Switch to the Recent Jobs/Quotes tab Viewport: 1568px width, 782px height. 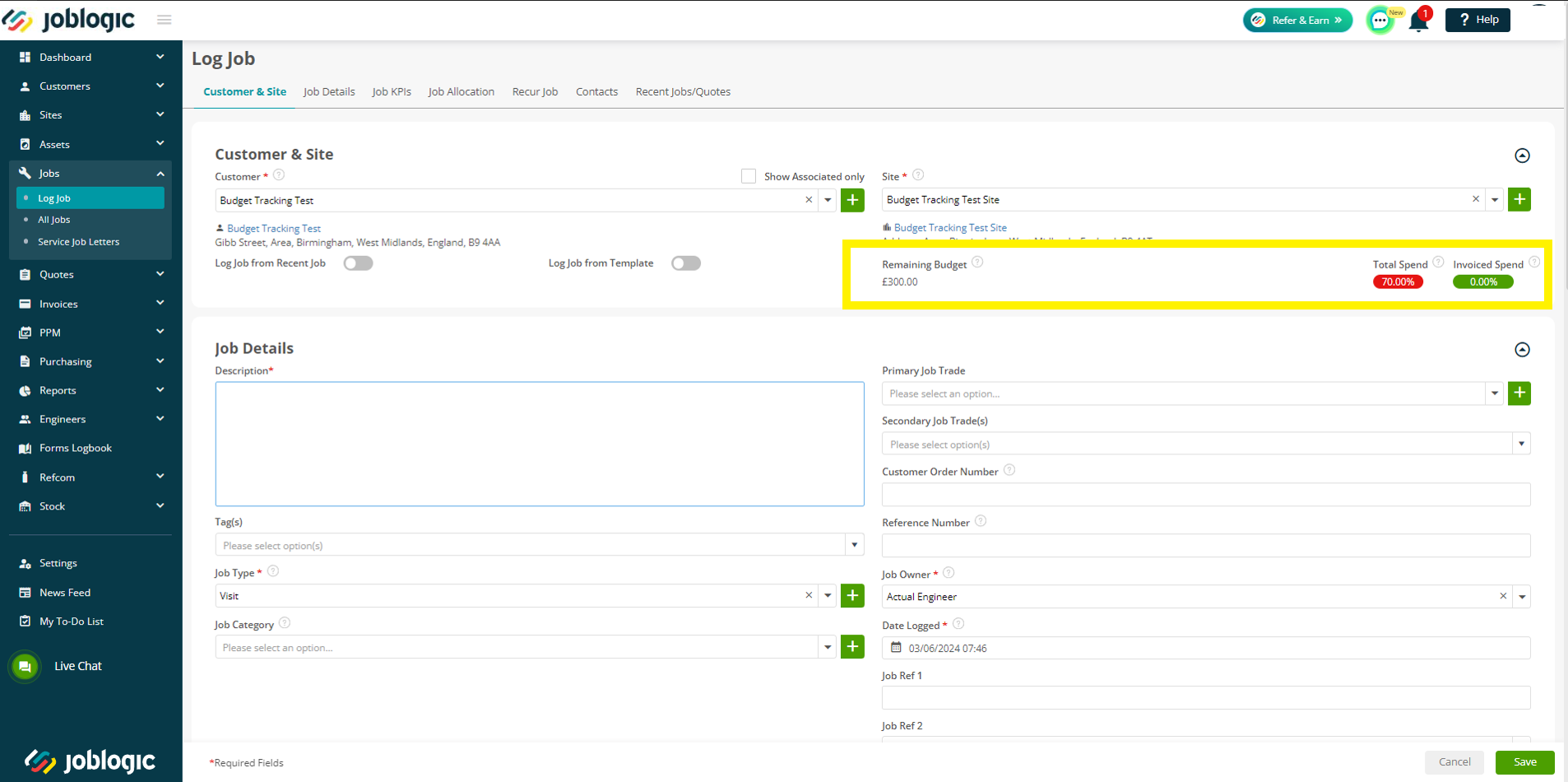683,91
